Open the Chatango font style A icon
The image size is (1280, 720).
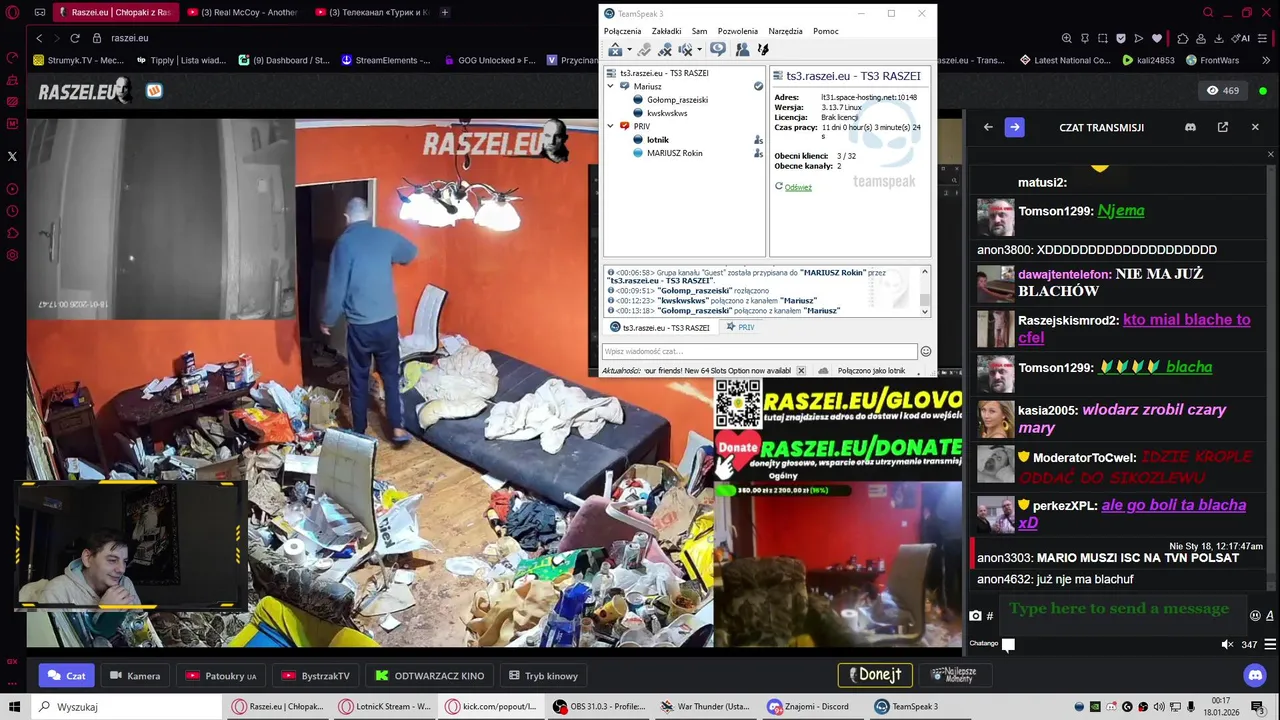point(1270,615)
